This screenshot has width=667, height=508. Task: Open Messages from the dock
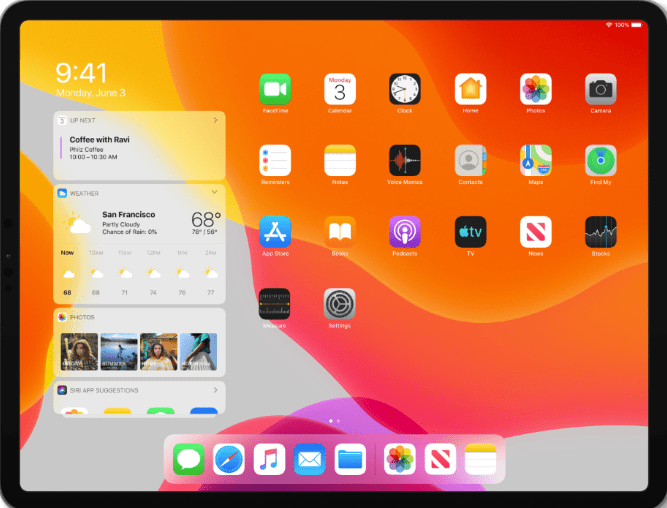189,460
